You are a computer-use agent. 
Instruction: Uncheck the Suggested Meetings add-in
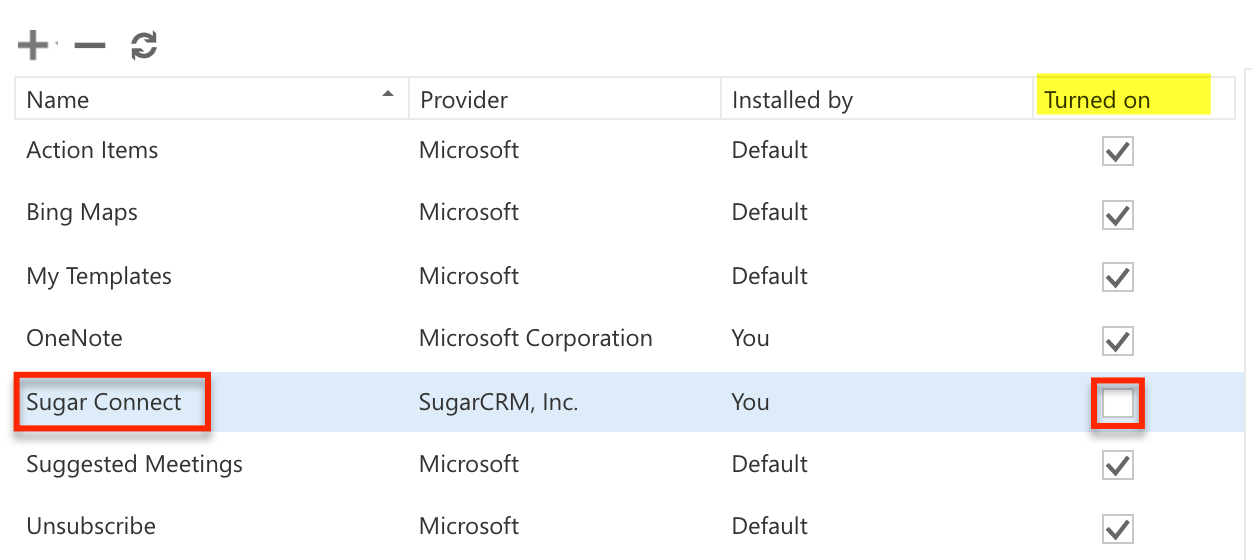[1117, 465]
